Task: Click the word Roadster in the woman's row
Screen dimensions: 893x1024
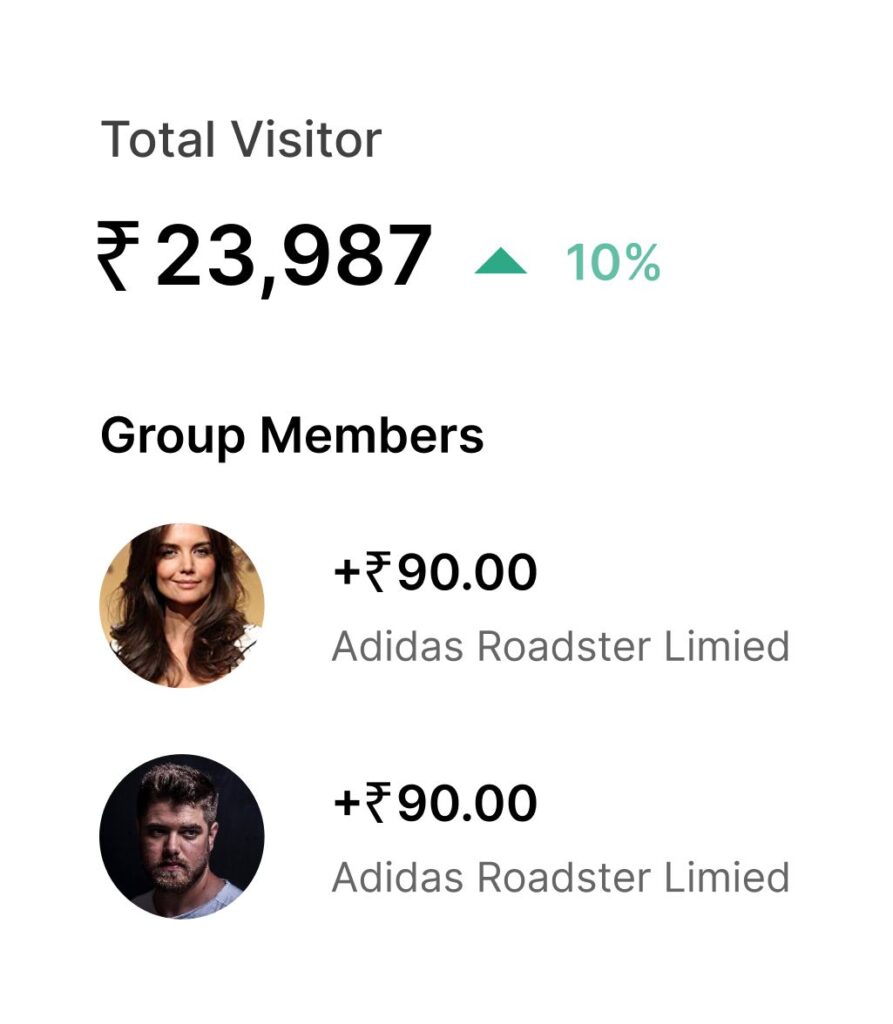Action: coord(564,647)
